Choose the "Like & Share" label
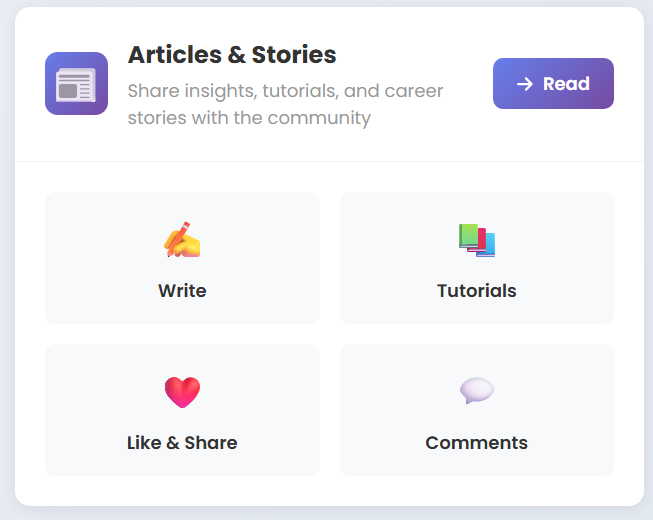653x520 pixels. tap(182, 443)
